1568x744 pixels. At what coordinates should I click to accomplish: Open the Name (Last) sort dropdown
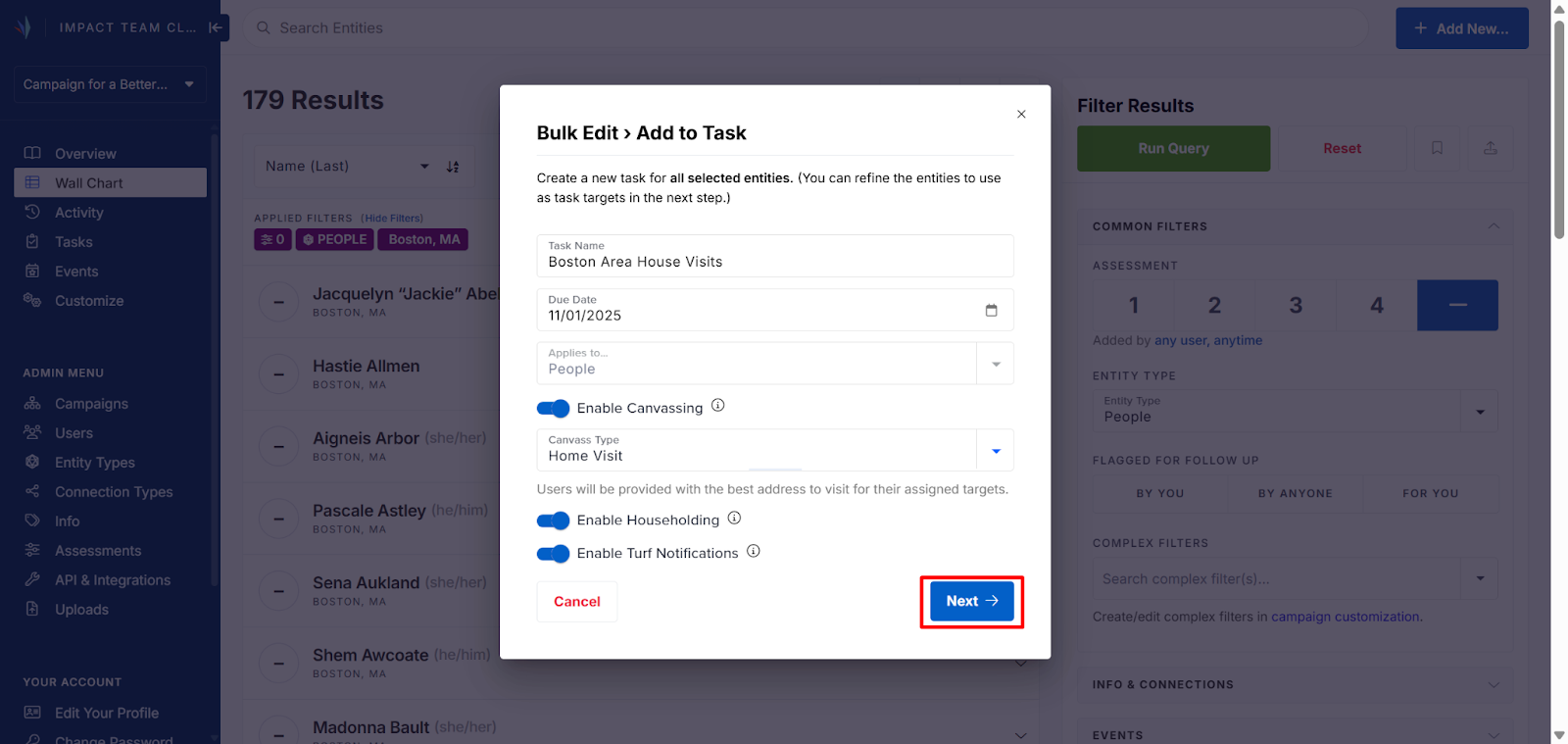(347, 167)
